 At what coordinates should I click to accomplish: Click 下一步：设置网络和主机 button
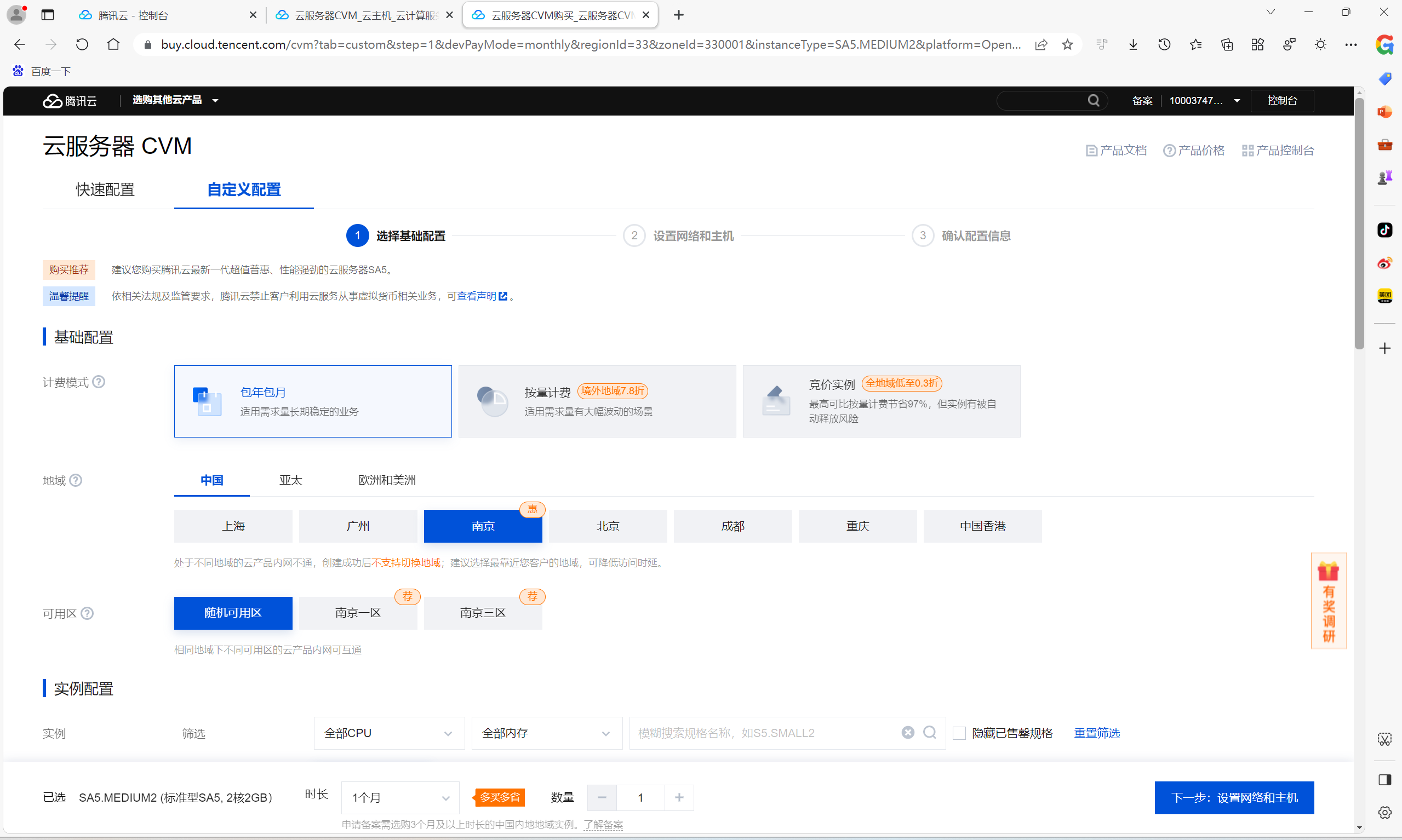pyautogui.click(x=1234, y=798)
